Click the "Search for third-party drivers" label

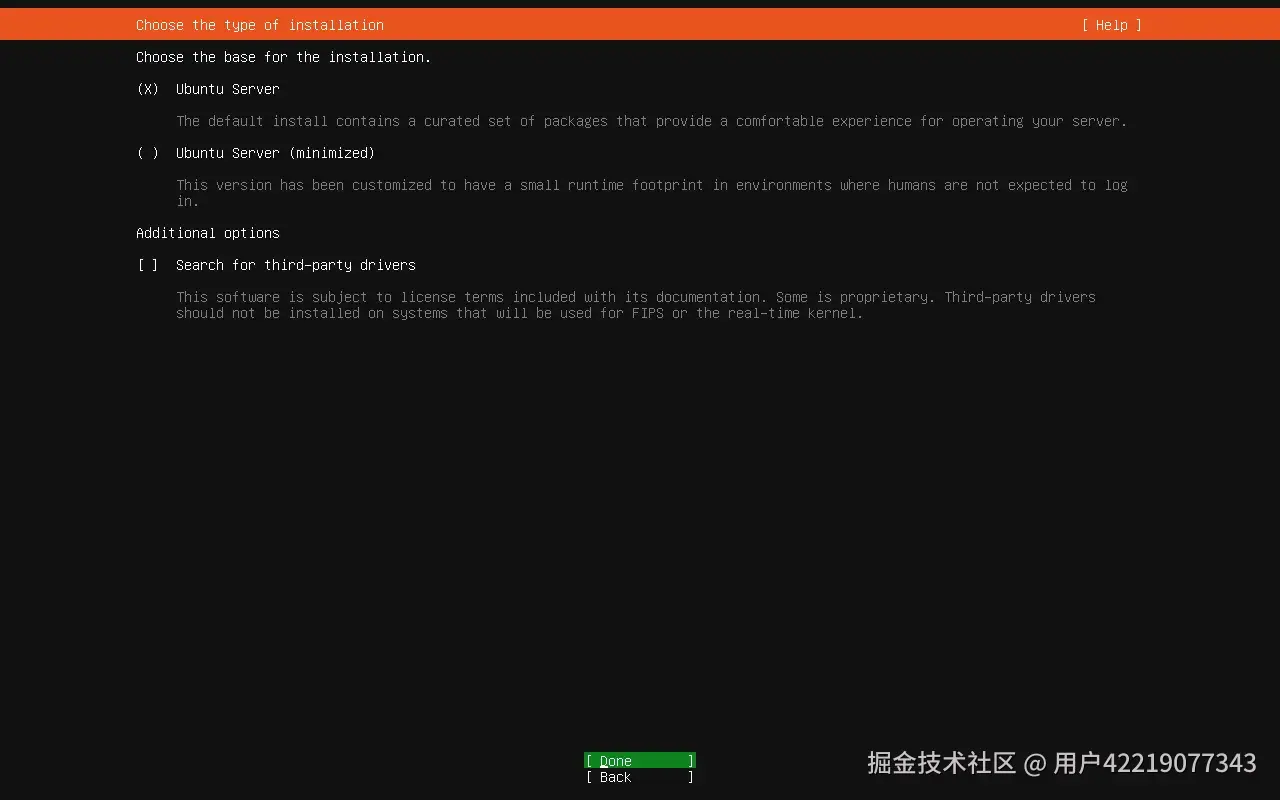tap(296, 265)
